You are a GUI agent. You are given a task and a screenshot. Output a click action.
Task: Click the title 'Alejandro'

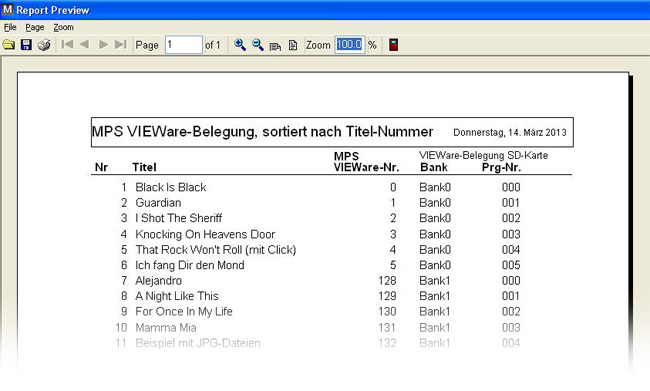[158, 281]
